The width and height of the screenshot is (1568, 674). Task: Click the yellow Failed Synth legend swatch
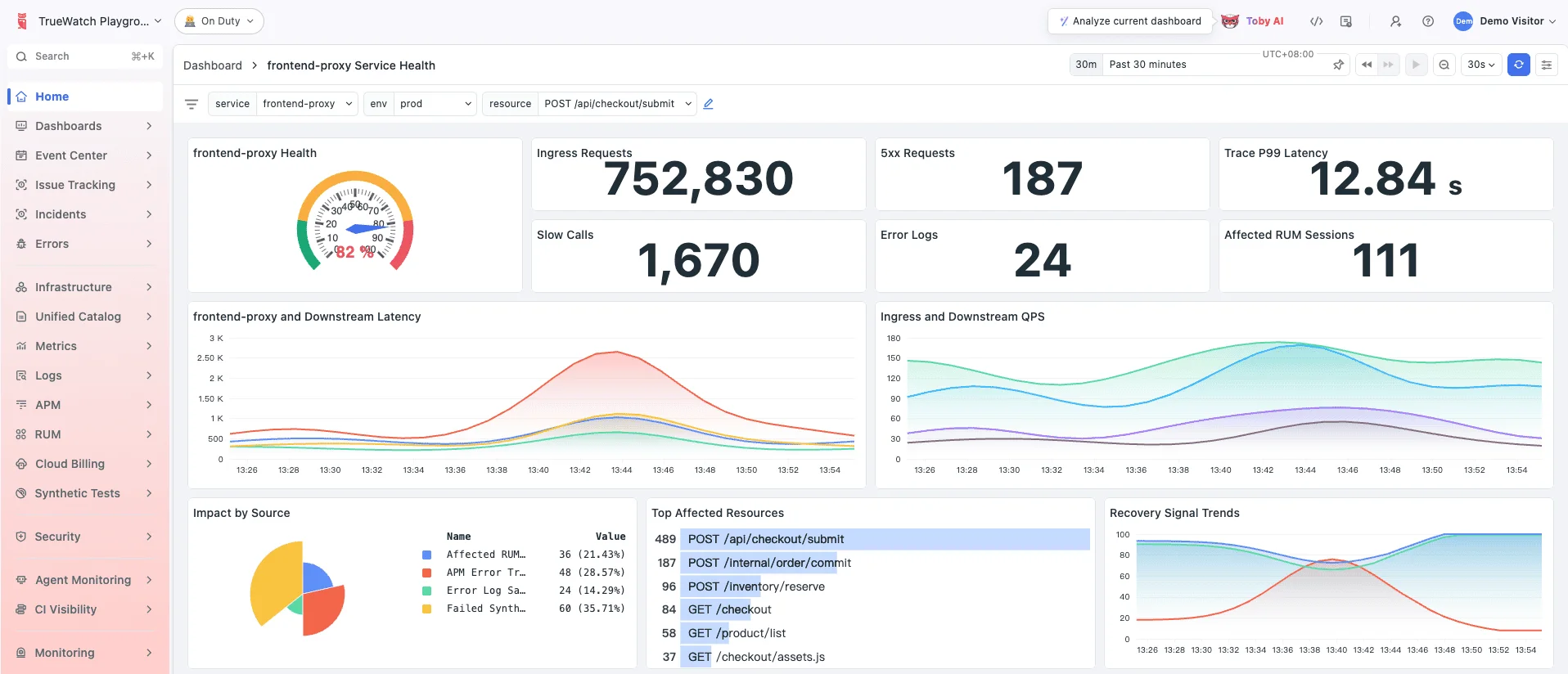click(426, 609)
